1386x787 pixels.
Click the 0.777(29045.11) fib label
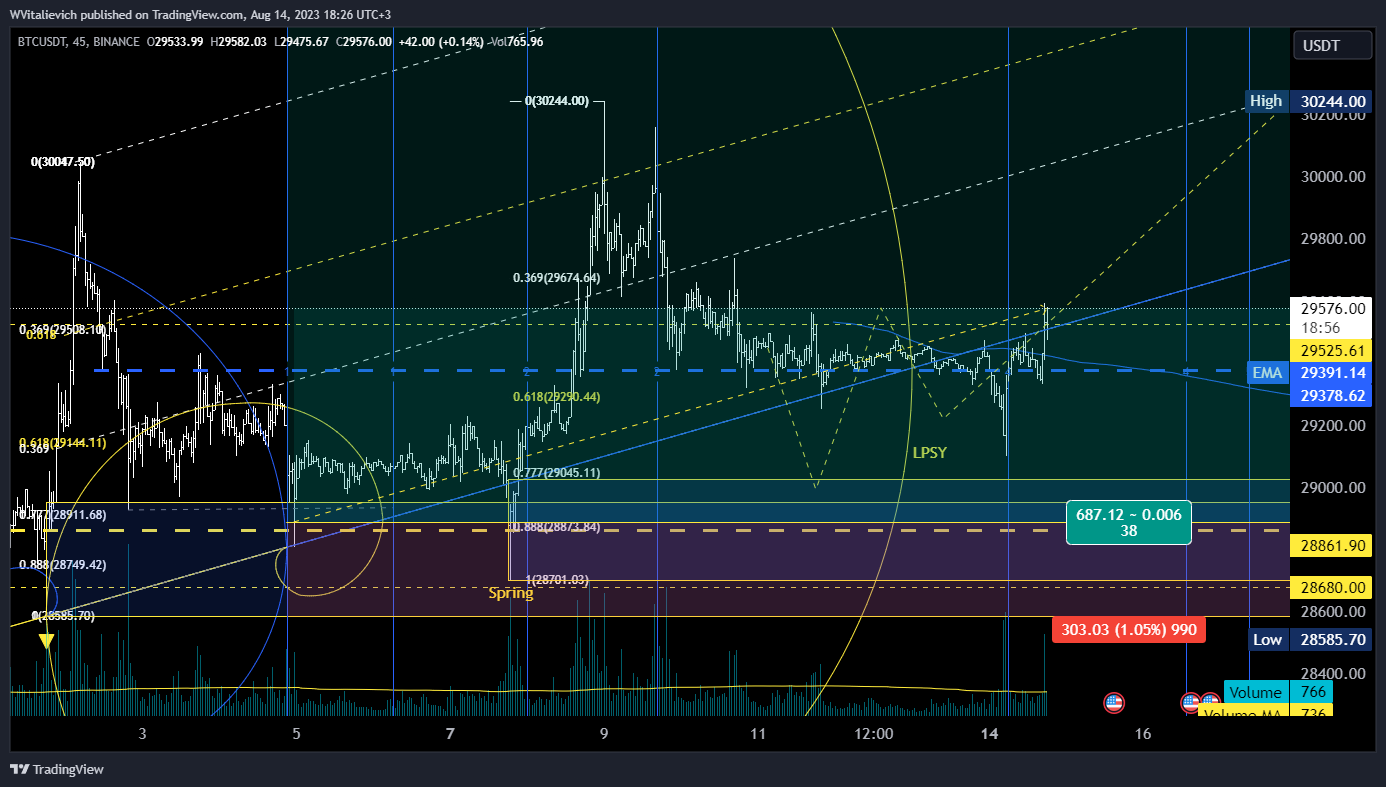click(556, 473)
